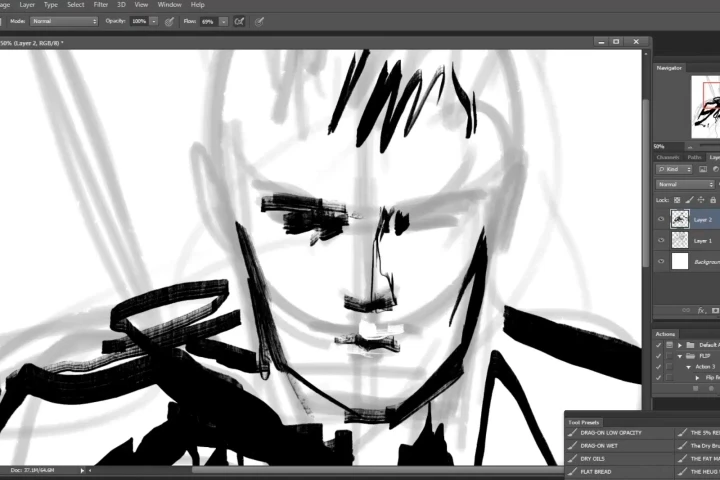Open the brush Mode dropdown set to Normal
Screen dimensions: 720x480
64,21
